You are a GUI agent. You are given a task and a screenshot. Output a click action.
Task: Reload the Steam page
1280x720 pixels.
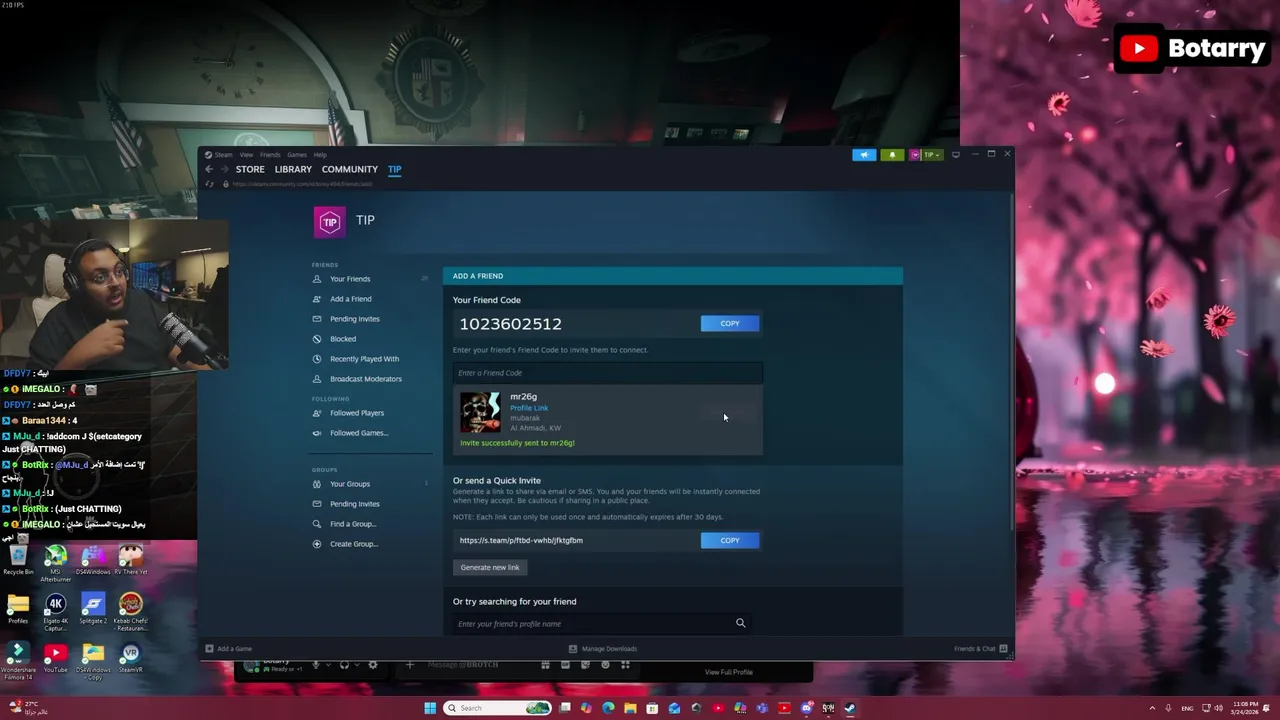pos(210,184)
